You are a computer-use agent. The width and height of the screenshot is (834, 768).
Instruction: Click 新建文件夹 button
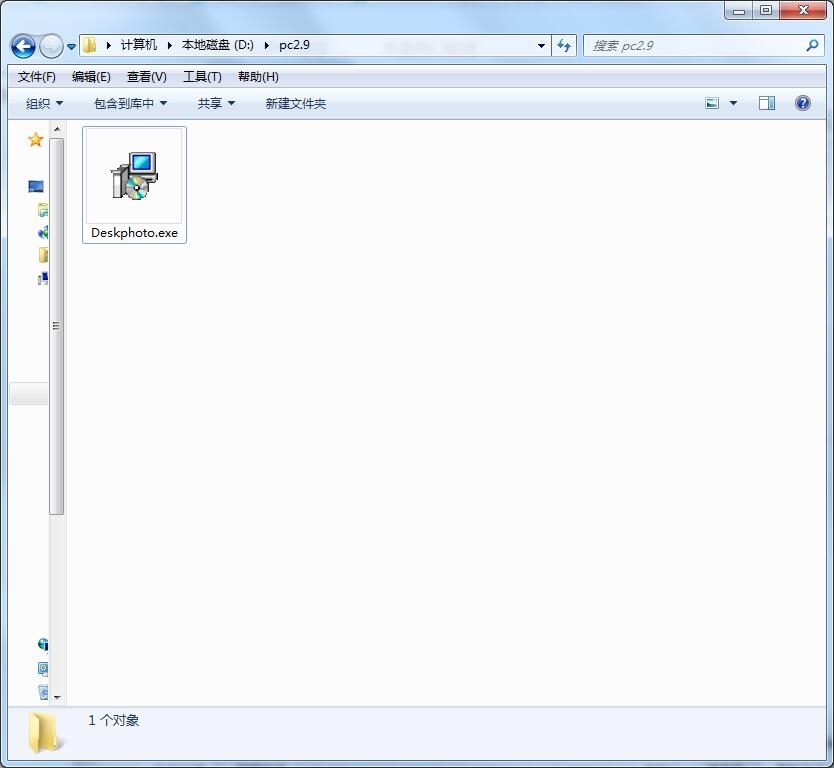point(296,103)
